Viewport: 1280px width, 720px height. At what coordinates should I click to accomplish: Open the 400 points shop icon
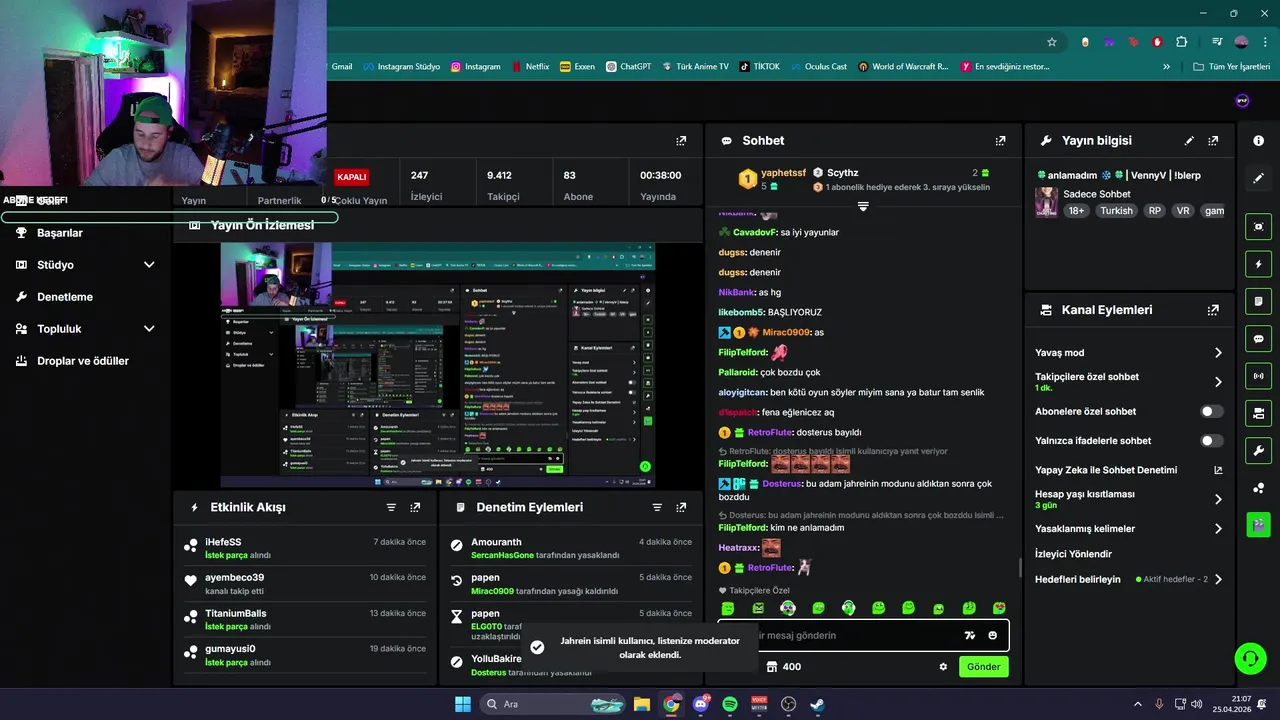coord(772,667)
